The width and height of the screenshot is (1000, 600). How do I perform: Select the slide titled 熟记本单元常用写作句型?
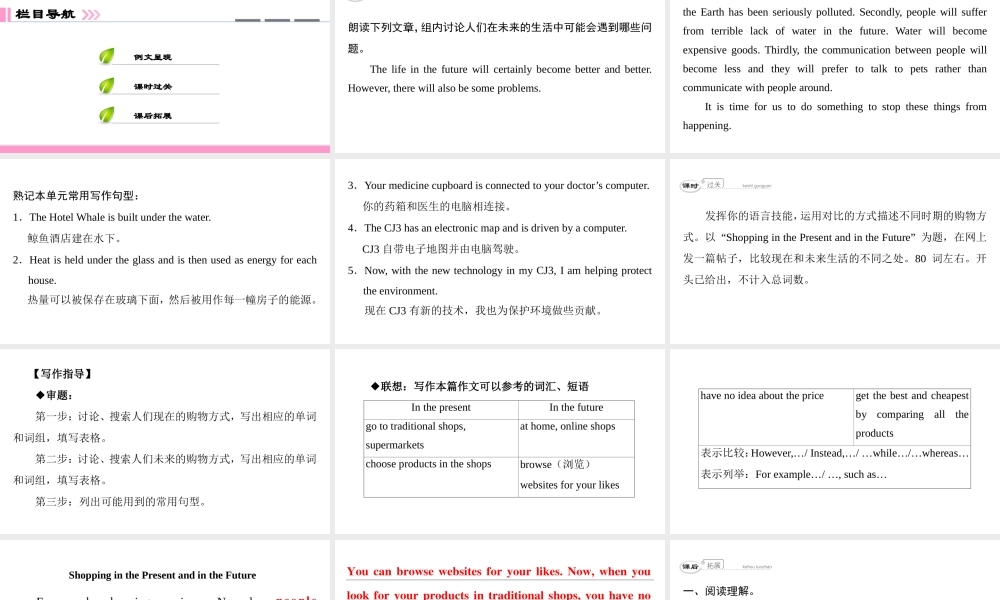coord(165,252)
